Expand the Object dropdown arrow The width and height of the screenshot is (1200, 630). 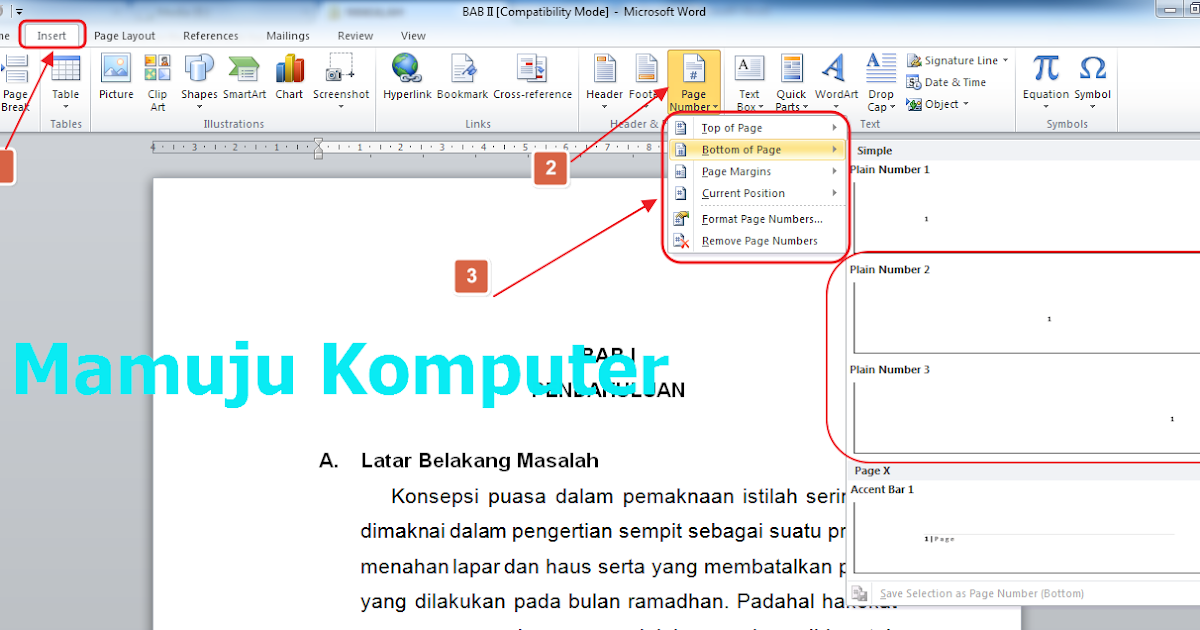tap(967, 104)
